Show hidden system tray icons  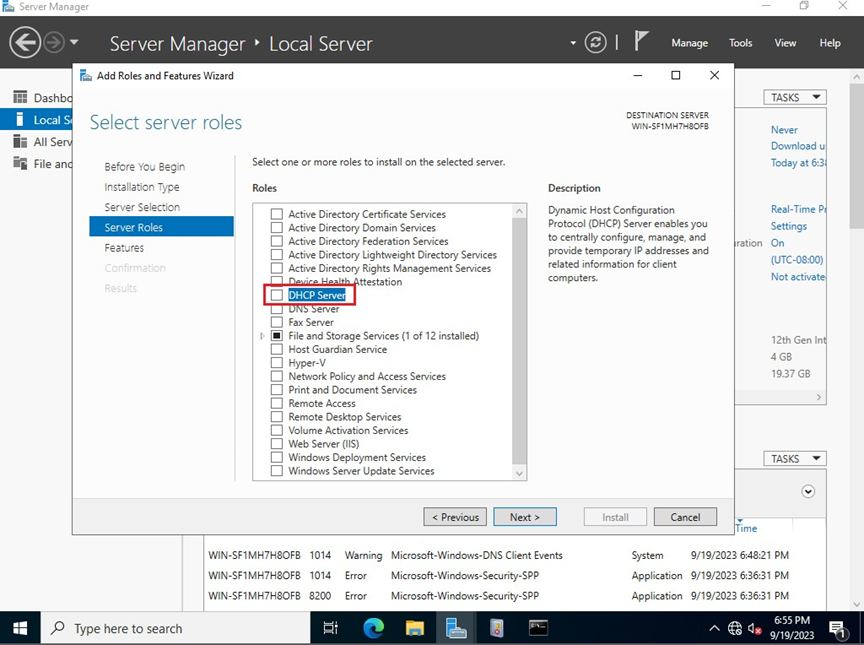click(714, 628)
